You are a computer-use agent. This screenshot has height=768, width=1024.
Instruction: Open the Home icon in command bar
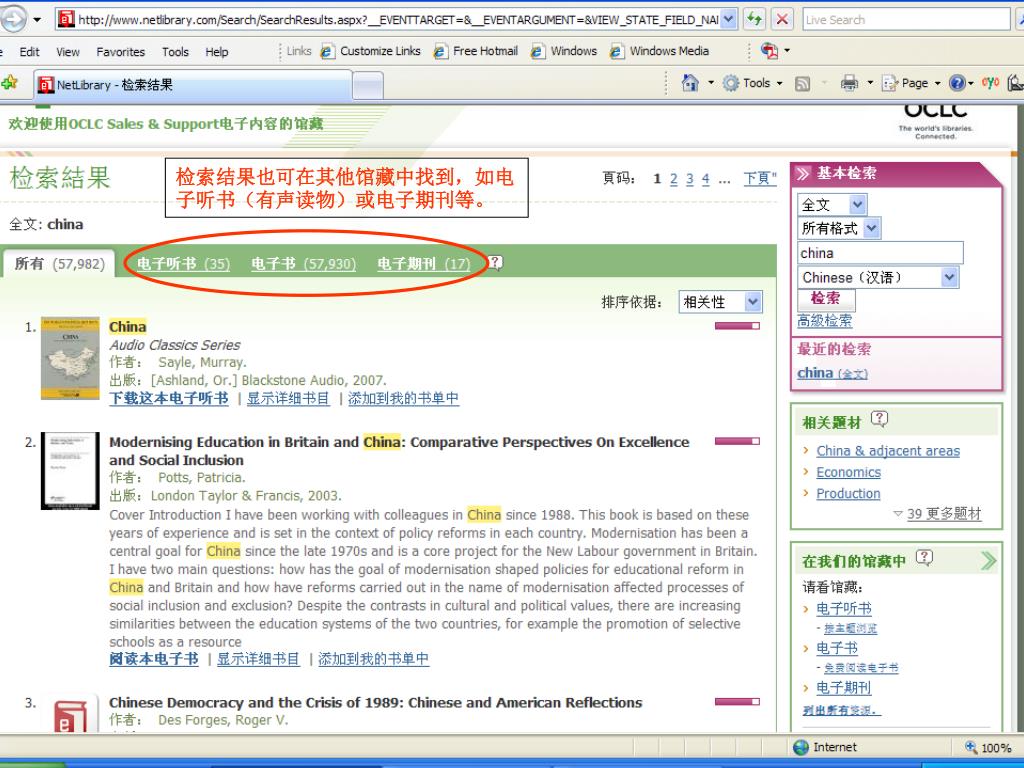[690, 83]
